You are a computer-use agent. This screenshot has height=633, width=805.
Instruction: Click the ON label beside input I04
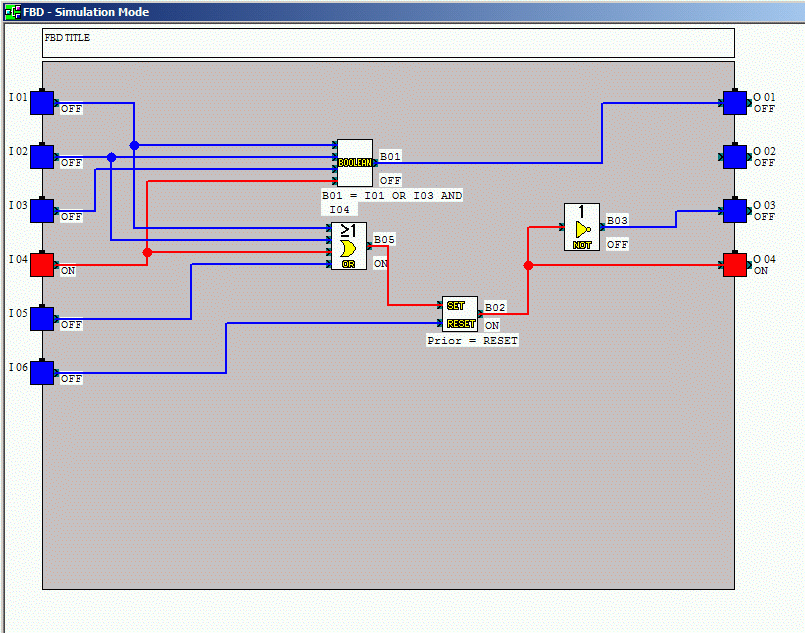click(68, 271)
